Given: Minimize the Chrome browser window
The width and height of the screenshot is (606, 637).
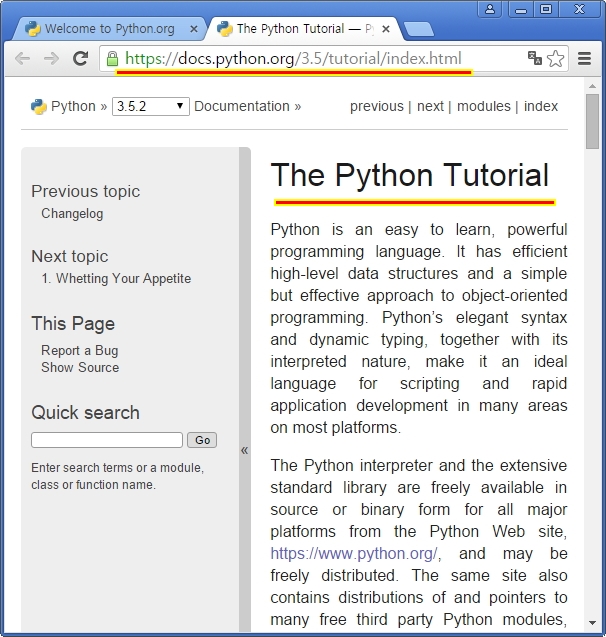Looking at the screenshot, I should (x=521, y=9).
